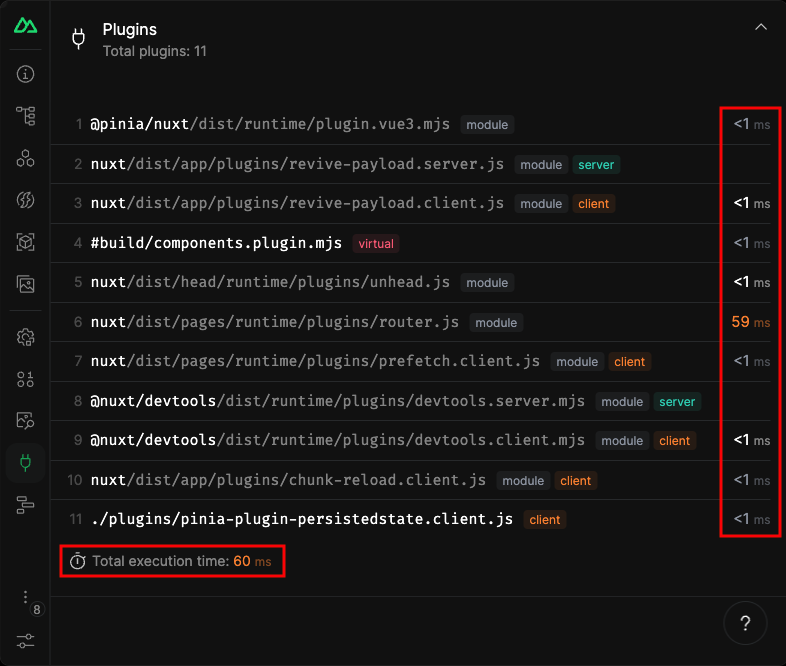This screenshot has height=666, width=786.
Task: Click Total plugins: 11 subtitle
Action: pos(154,51)
